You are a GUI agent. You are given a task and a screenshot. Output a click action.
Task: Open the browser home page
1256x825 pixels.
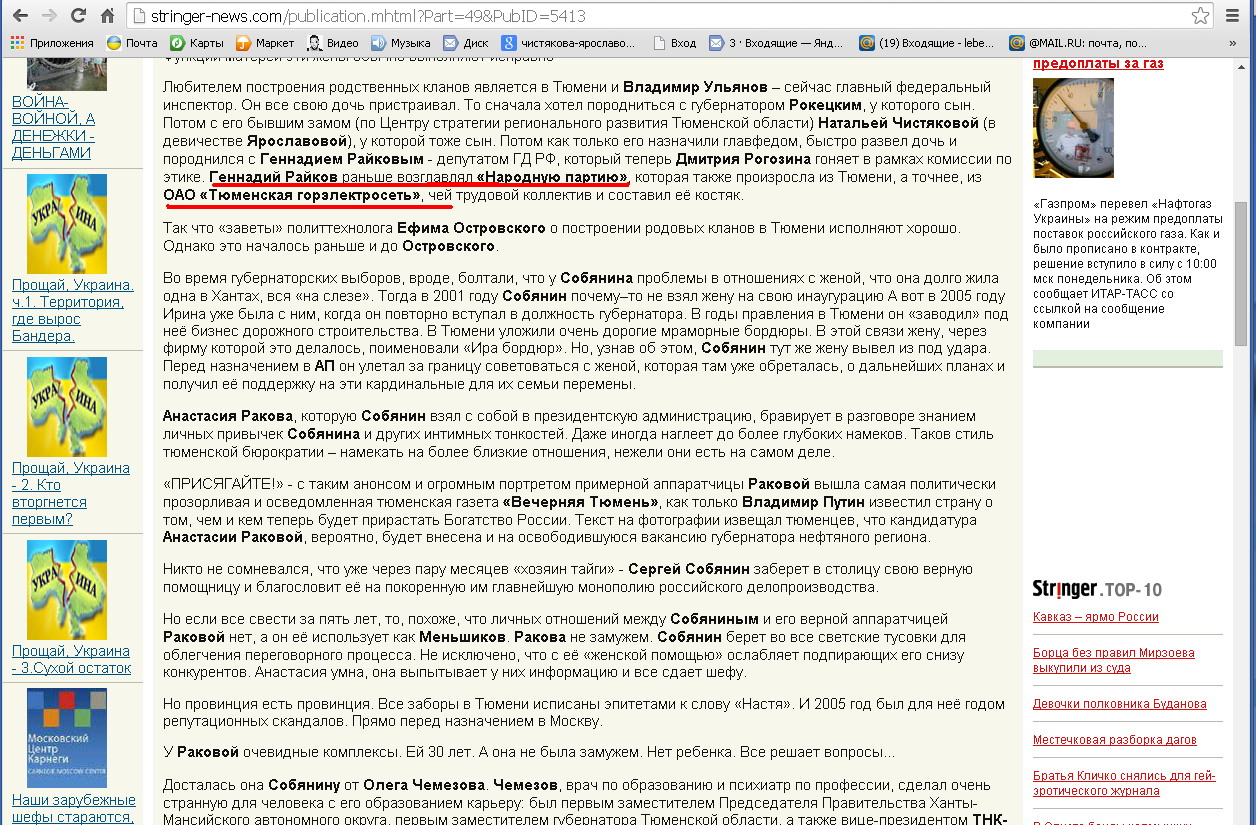point(108,16)
